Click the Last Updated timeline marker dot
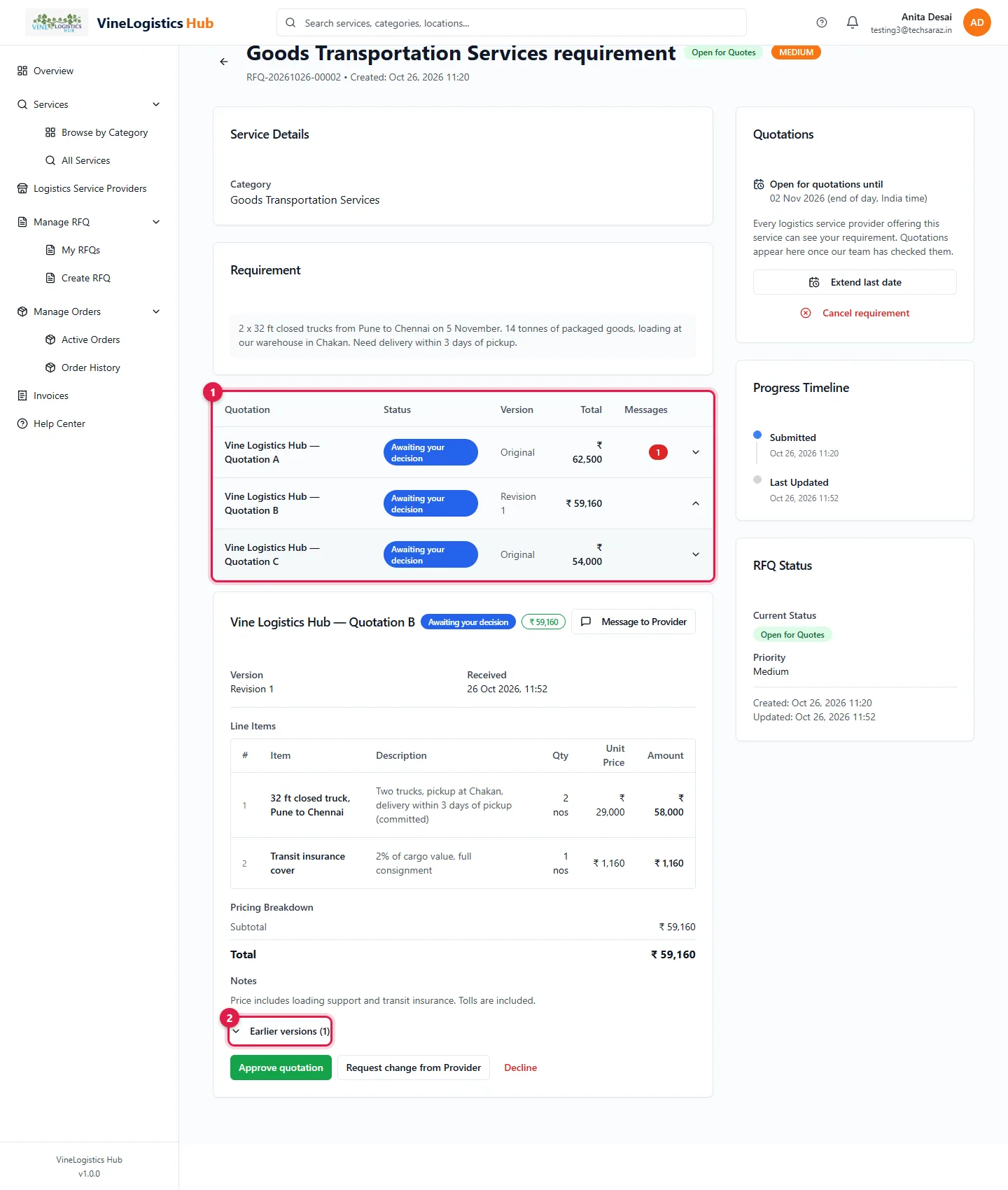Screen dimensions: 1008x1190 pos(757,479)
